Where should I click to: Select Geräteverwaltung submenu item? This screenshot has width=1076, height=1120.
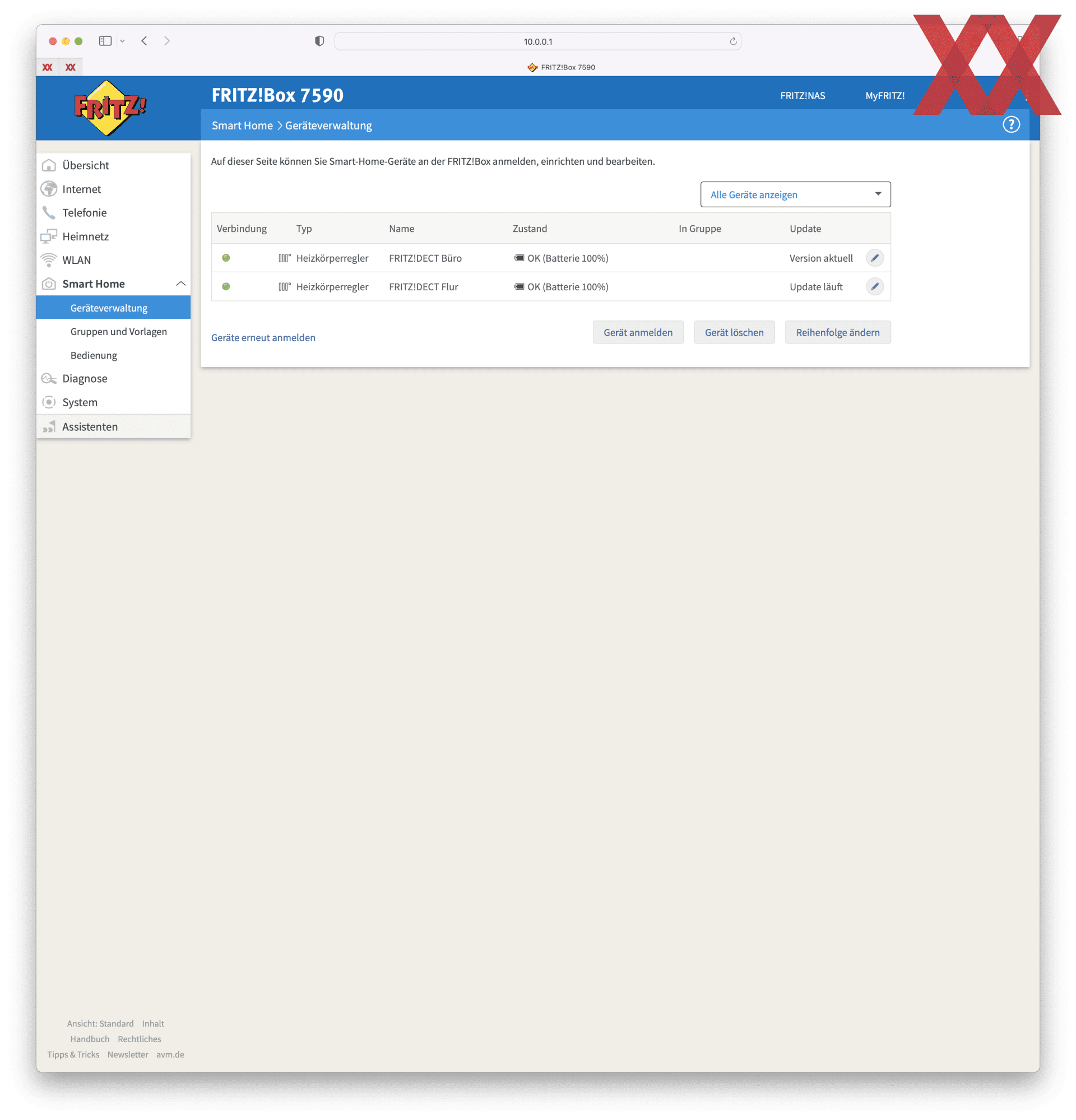pyautogui.click(x=113, y=308)
